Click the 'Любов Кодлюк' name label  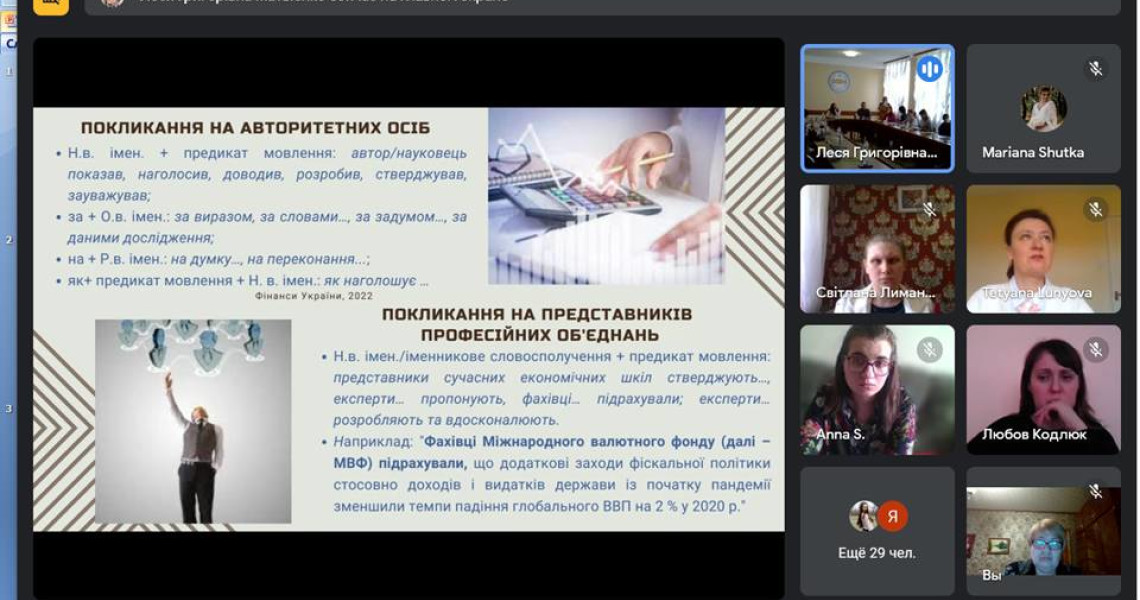(1034, 434)
